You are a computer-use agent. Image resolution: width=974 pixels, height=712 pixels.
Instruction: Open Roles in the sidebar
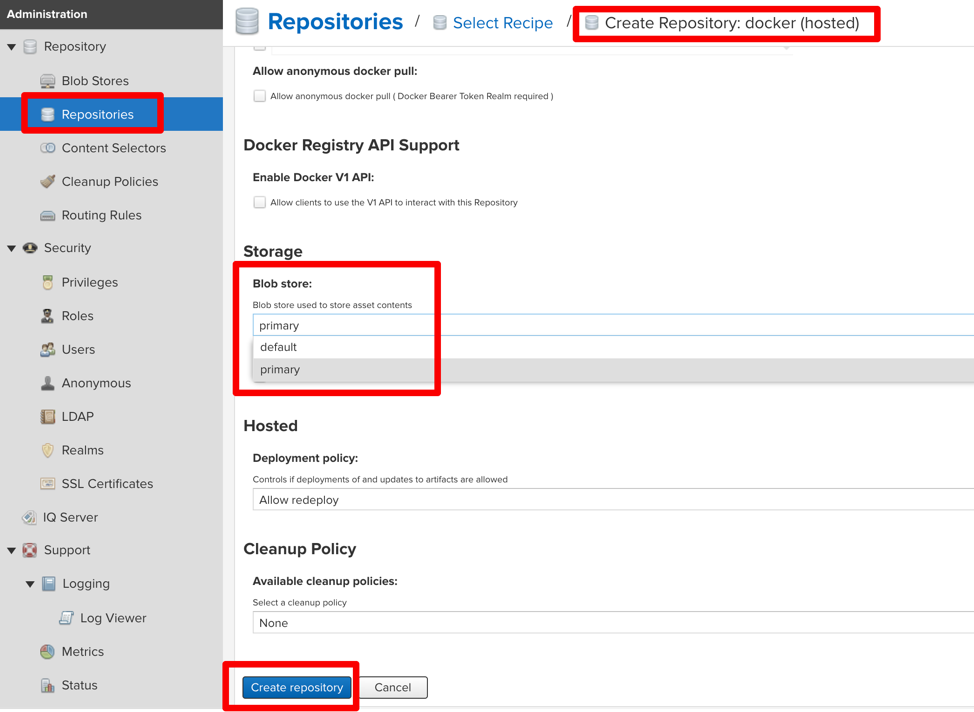(78, 316)
